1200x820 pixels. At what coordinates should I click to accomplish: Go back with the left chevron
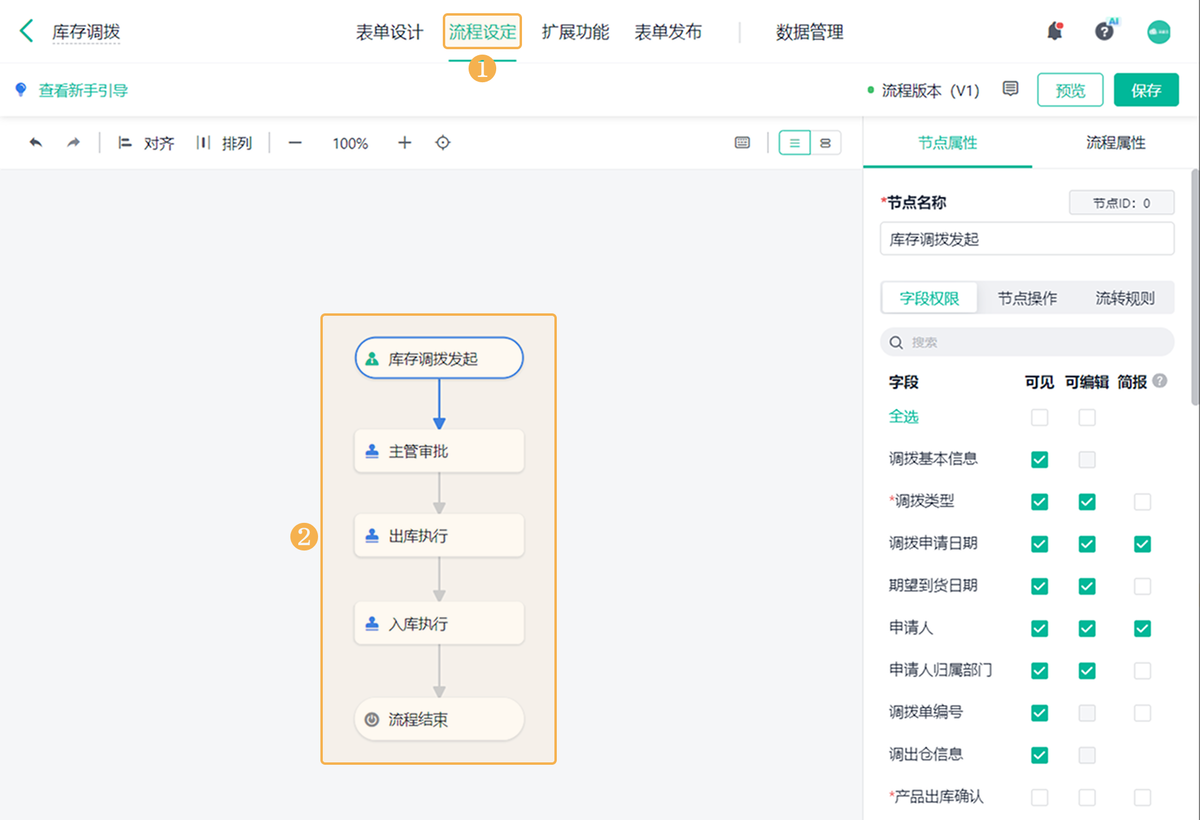coord(27,32)
